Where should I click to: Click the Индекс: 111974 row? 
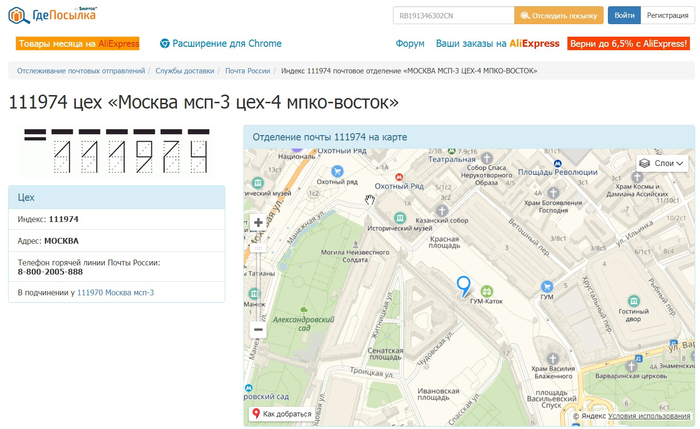tap(117, 219)
